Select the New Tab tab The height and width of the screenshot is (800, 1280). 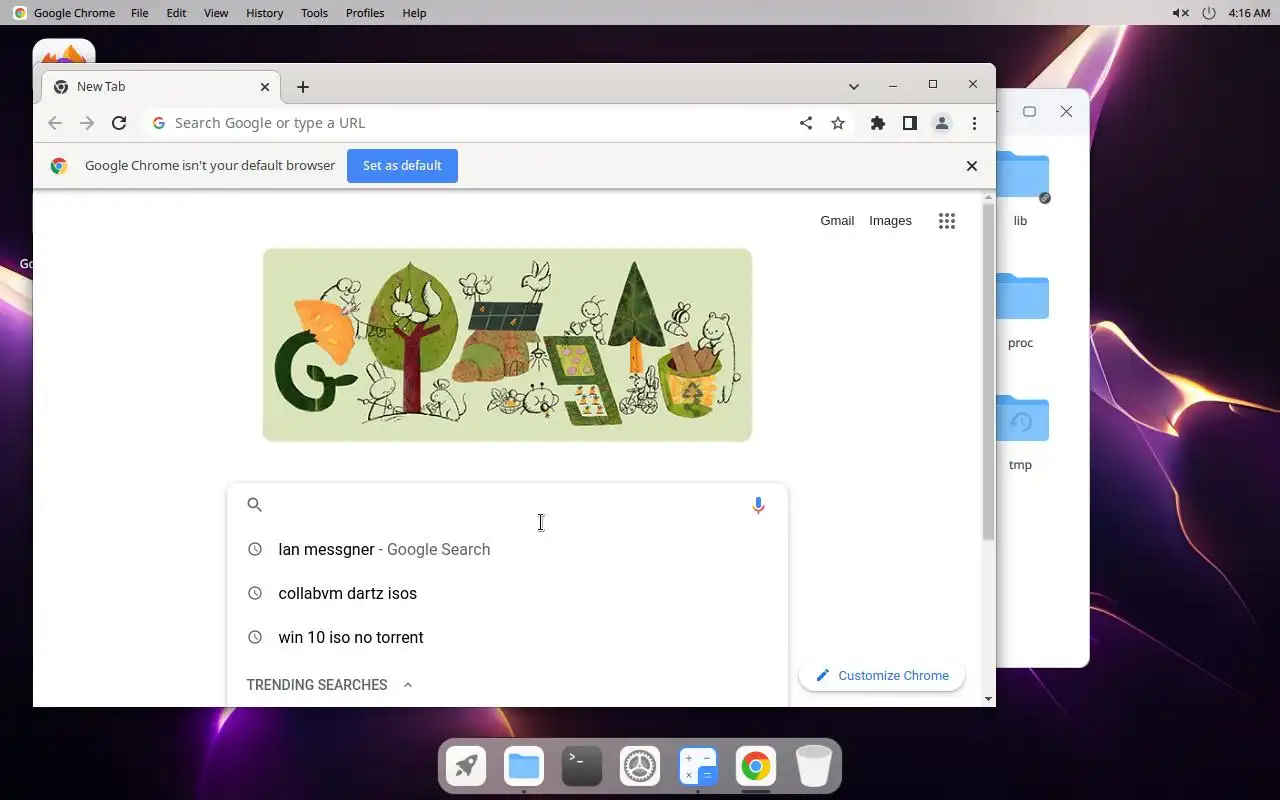160,87
